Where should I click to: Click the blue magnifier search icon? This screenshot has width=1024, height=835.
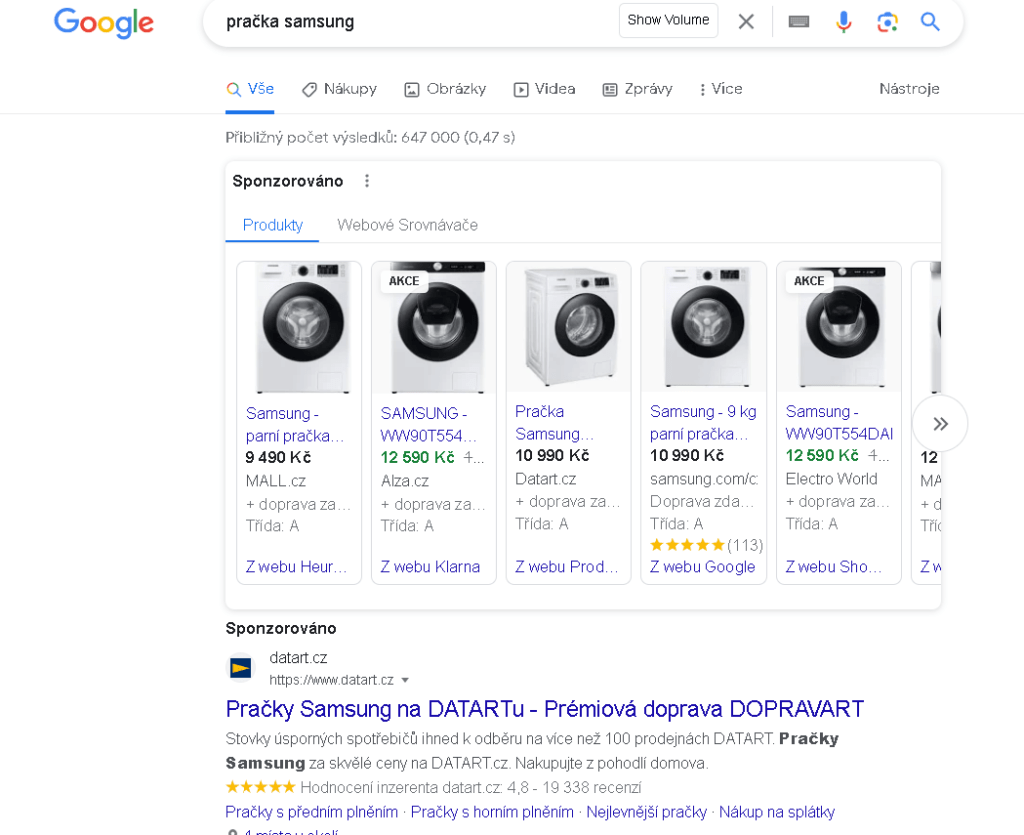[930, 22]
